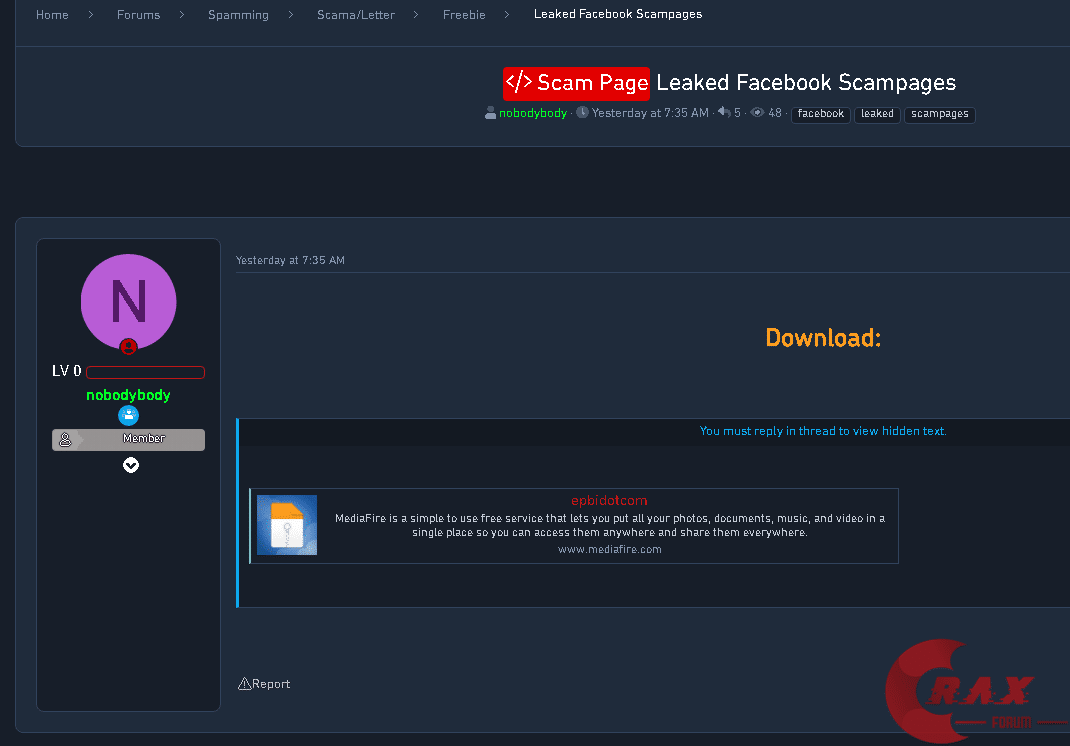
Task: Click the orange Download: heading
Action: pos(823,338)
